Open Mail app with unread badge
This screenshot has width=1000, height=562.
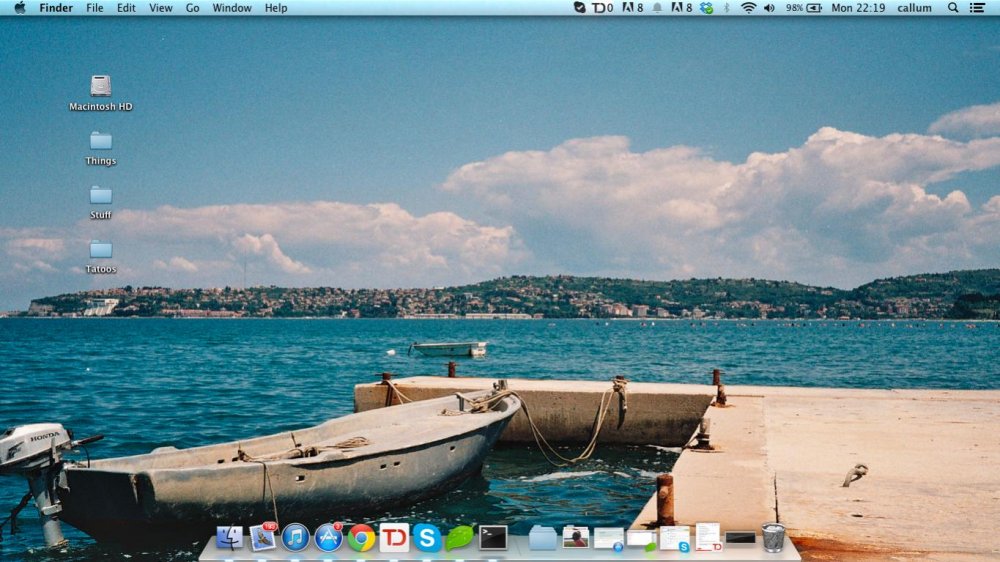pos(263,538)
